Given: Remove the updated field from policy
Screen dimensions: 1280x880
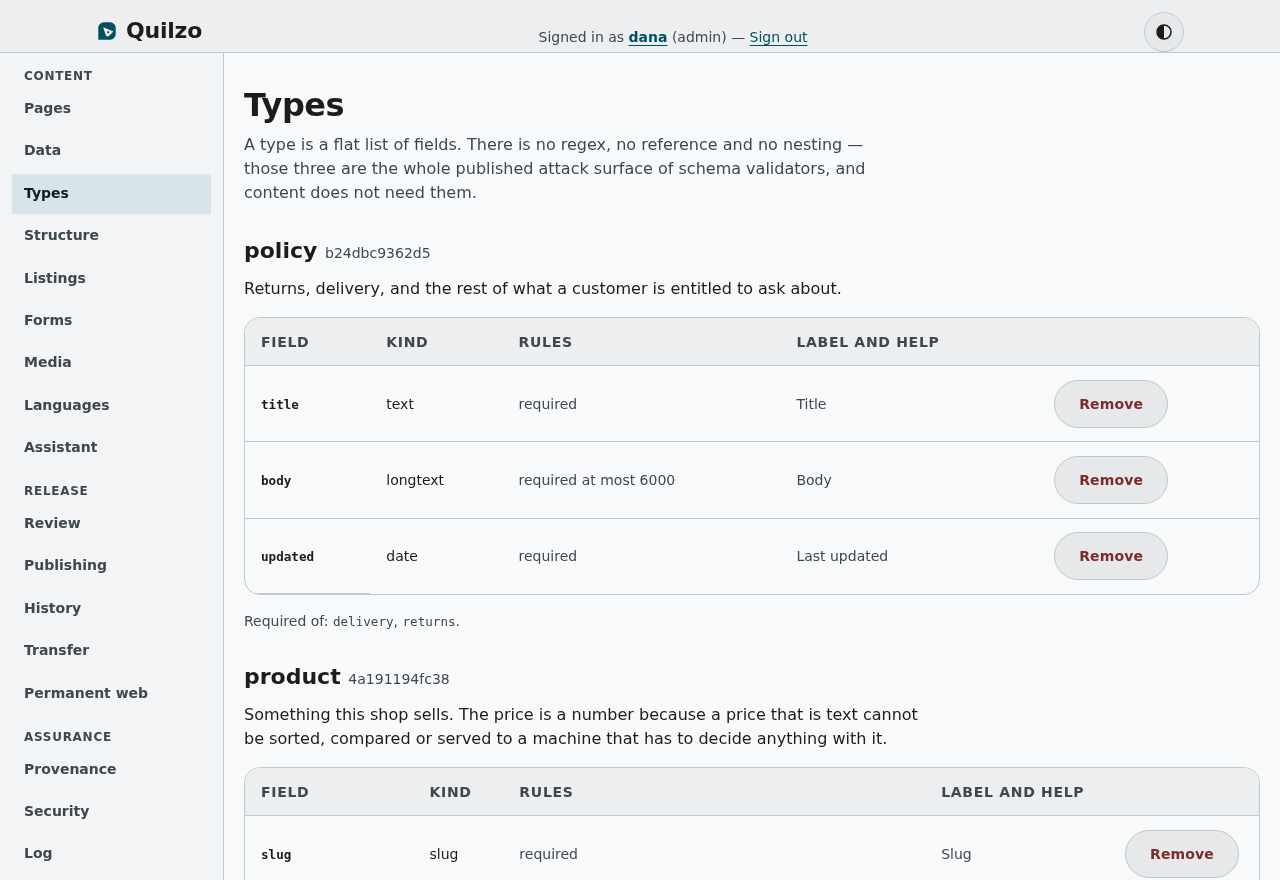Looking at the screenshot, I should (x=1110, y=556).
